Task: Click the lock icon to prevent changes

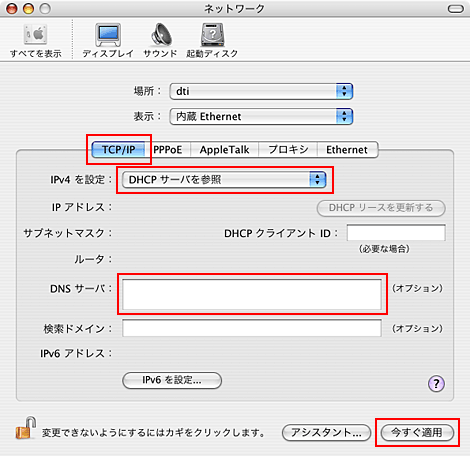Action: click(x=26, y=428)
